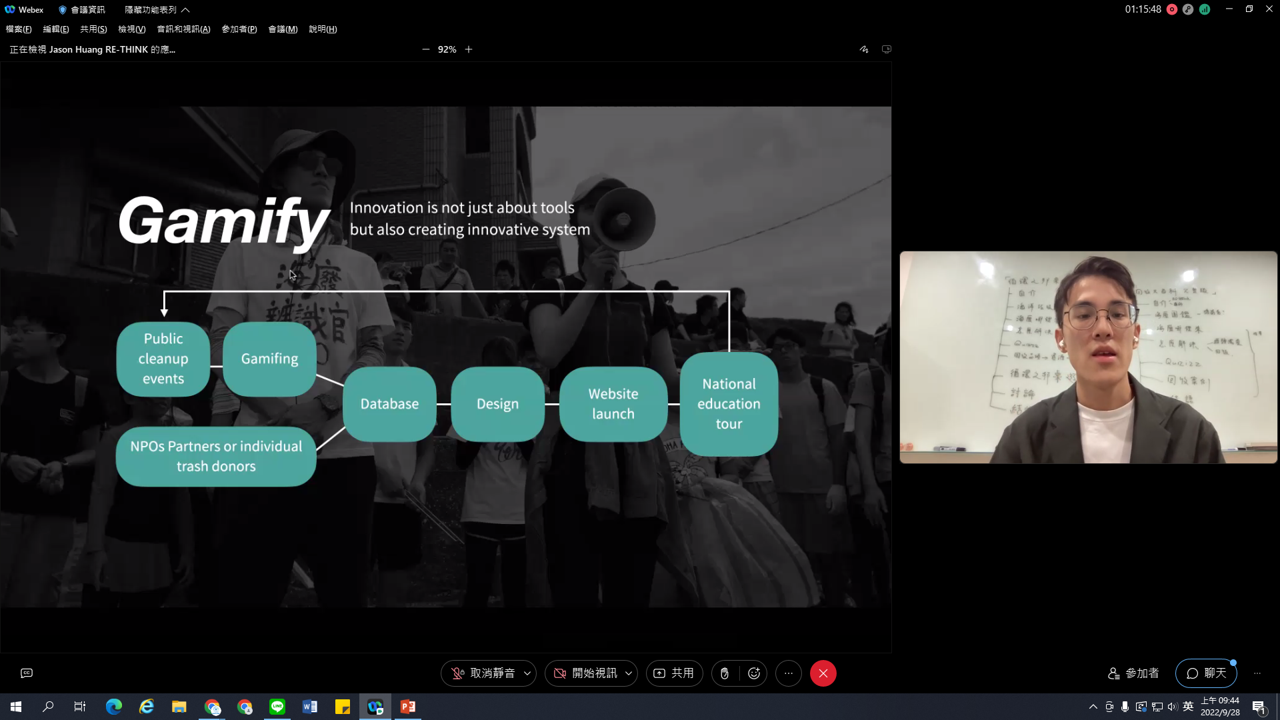1280x720 pixels.
Task: Open the green network quality indicator
Action: 1204,9
